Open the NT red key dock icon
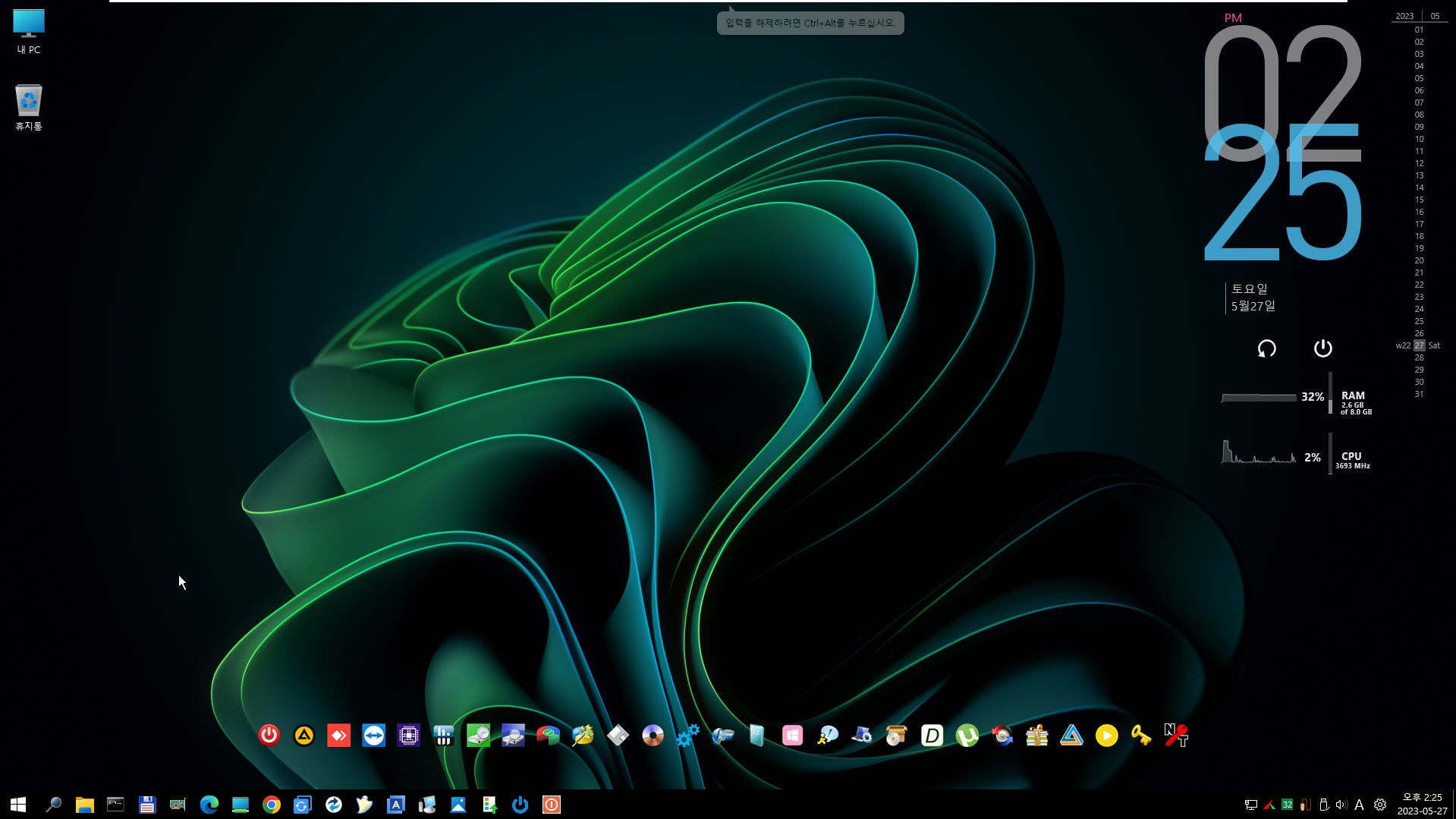 coord(1176,735)
